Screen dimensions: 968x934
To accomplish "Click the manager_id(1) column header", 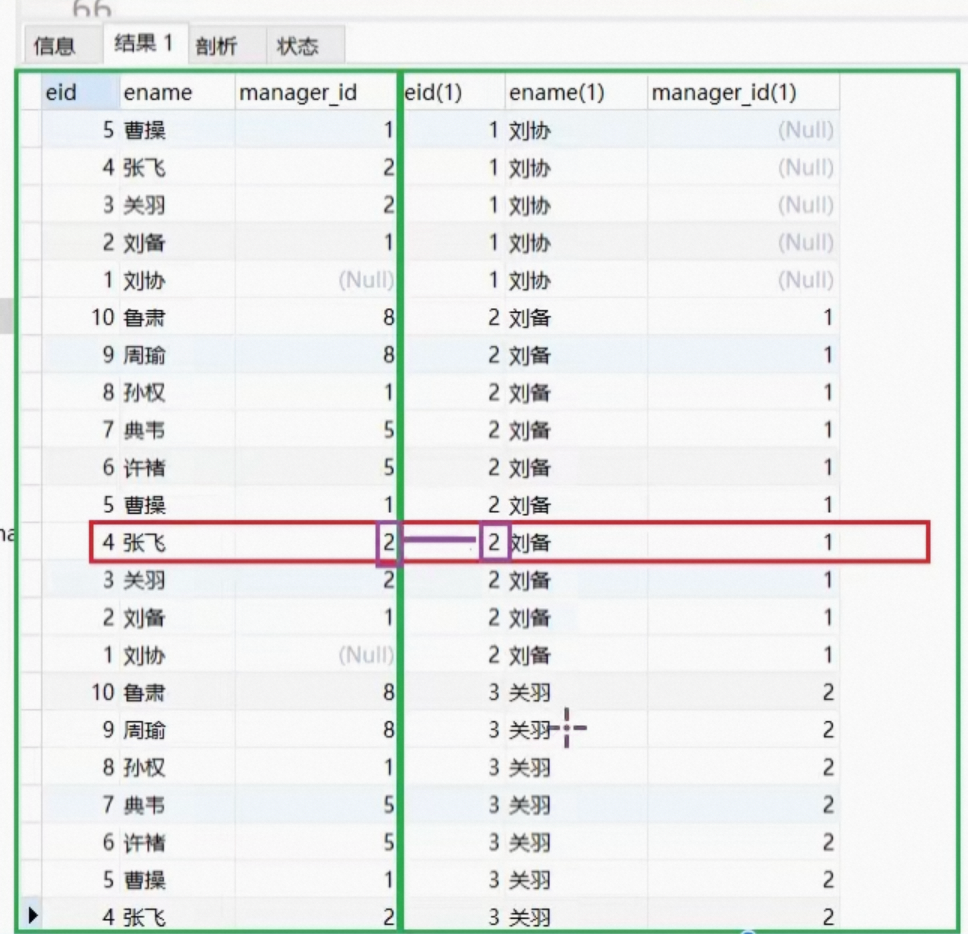I will click(x=743, y=93).
